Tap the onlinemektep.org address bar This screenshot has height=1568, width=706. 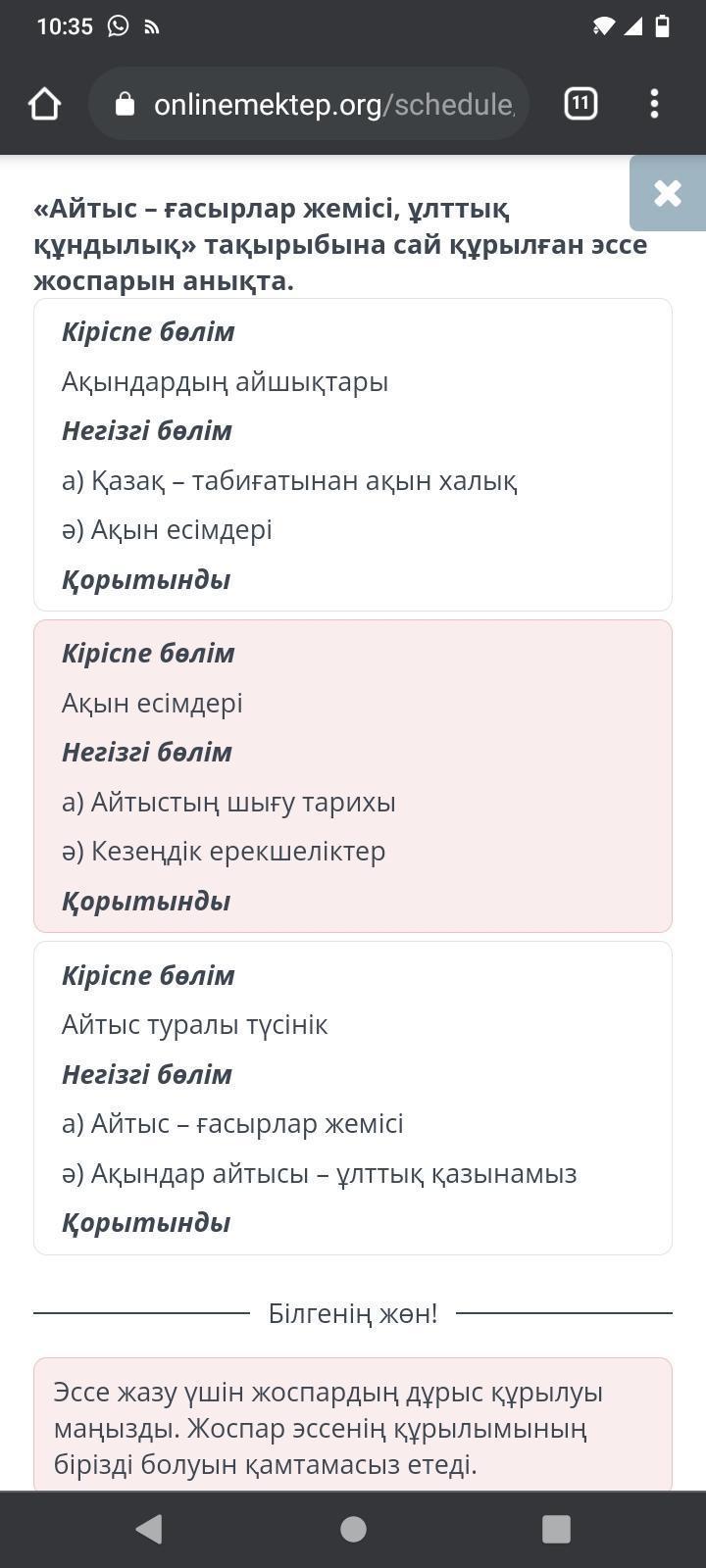tap(333, 104)
